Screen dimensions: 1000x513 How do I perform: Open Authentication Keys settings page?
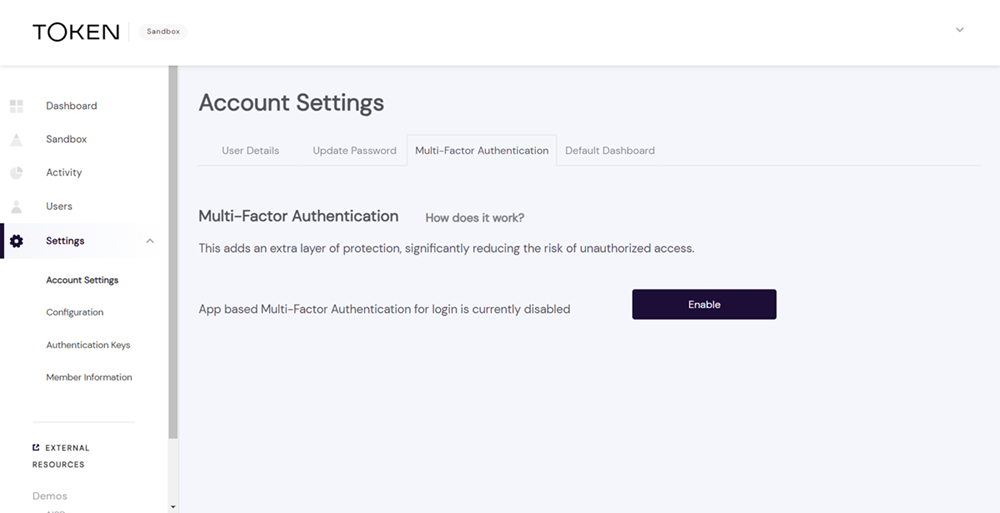click(88, 345)
